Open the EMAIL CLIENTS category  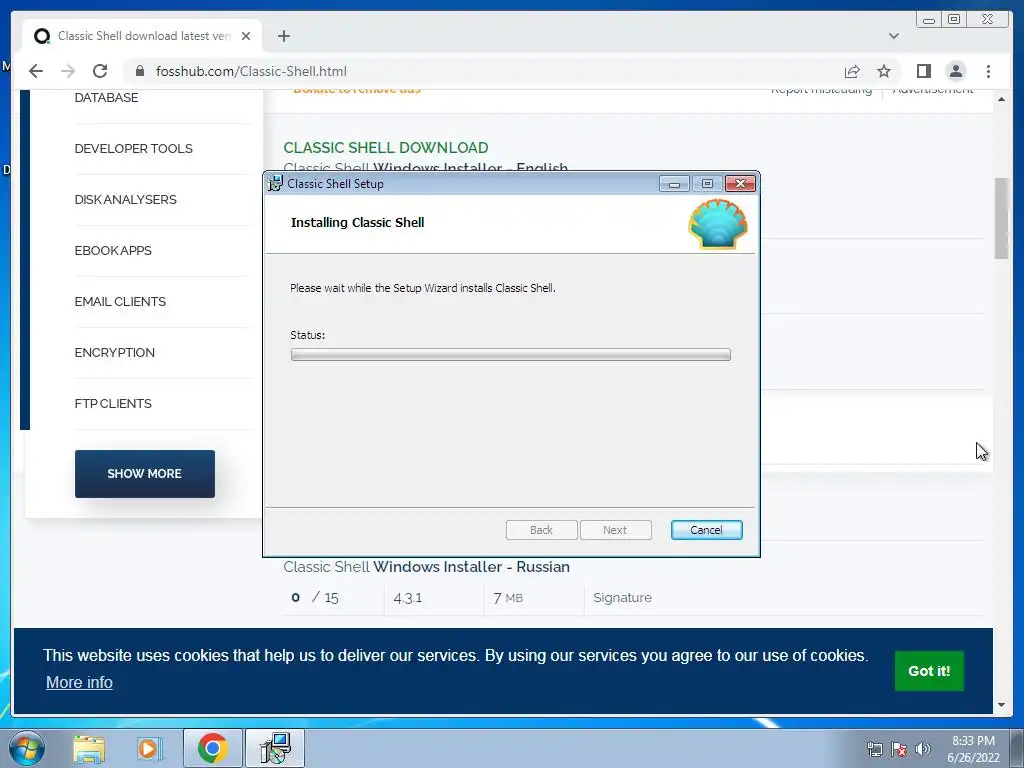tap(120, 302)
